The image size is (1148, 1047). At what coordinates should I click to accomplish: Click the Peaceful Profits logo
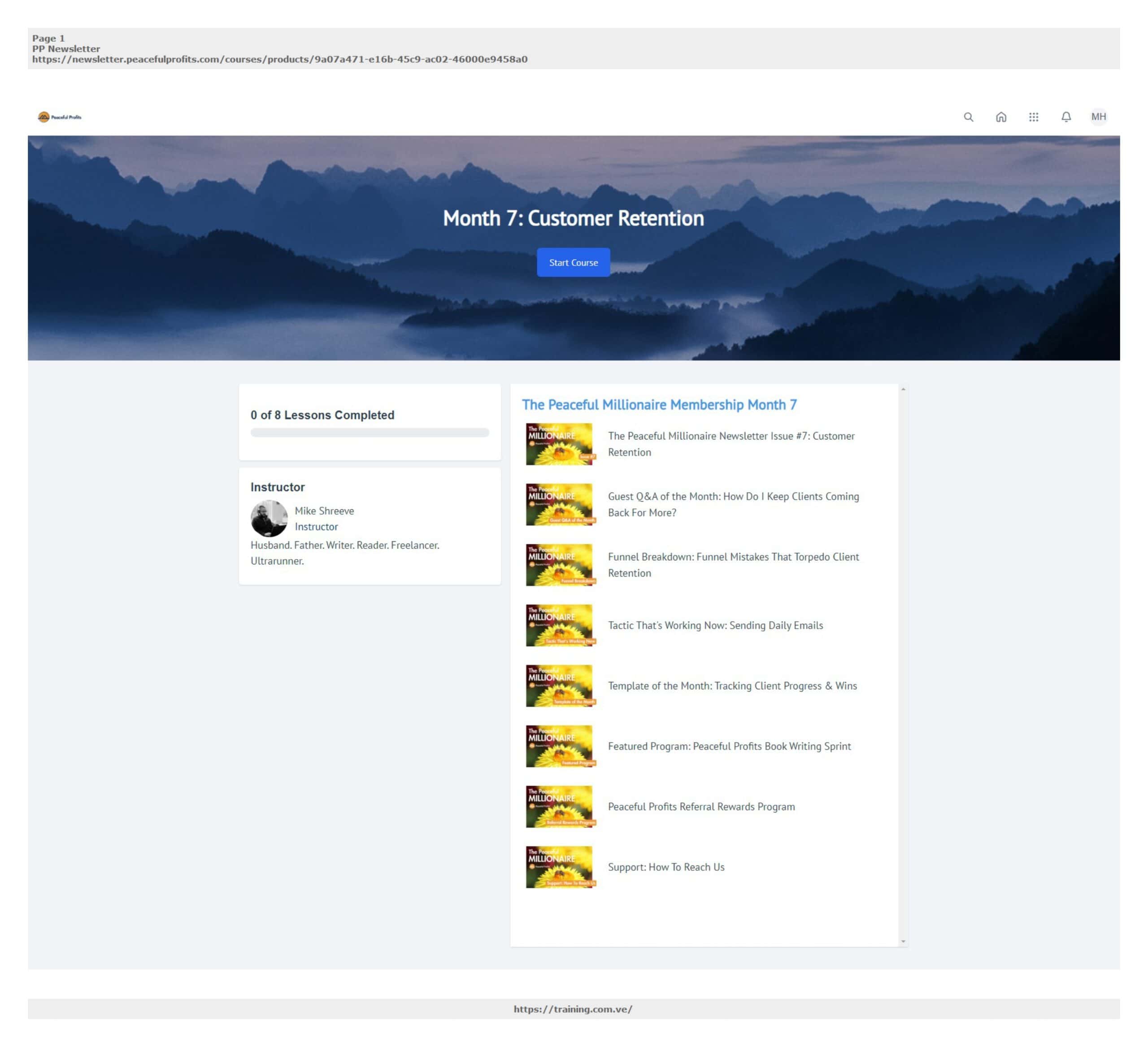[x=60, y=117]
